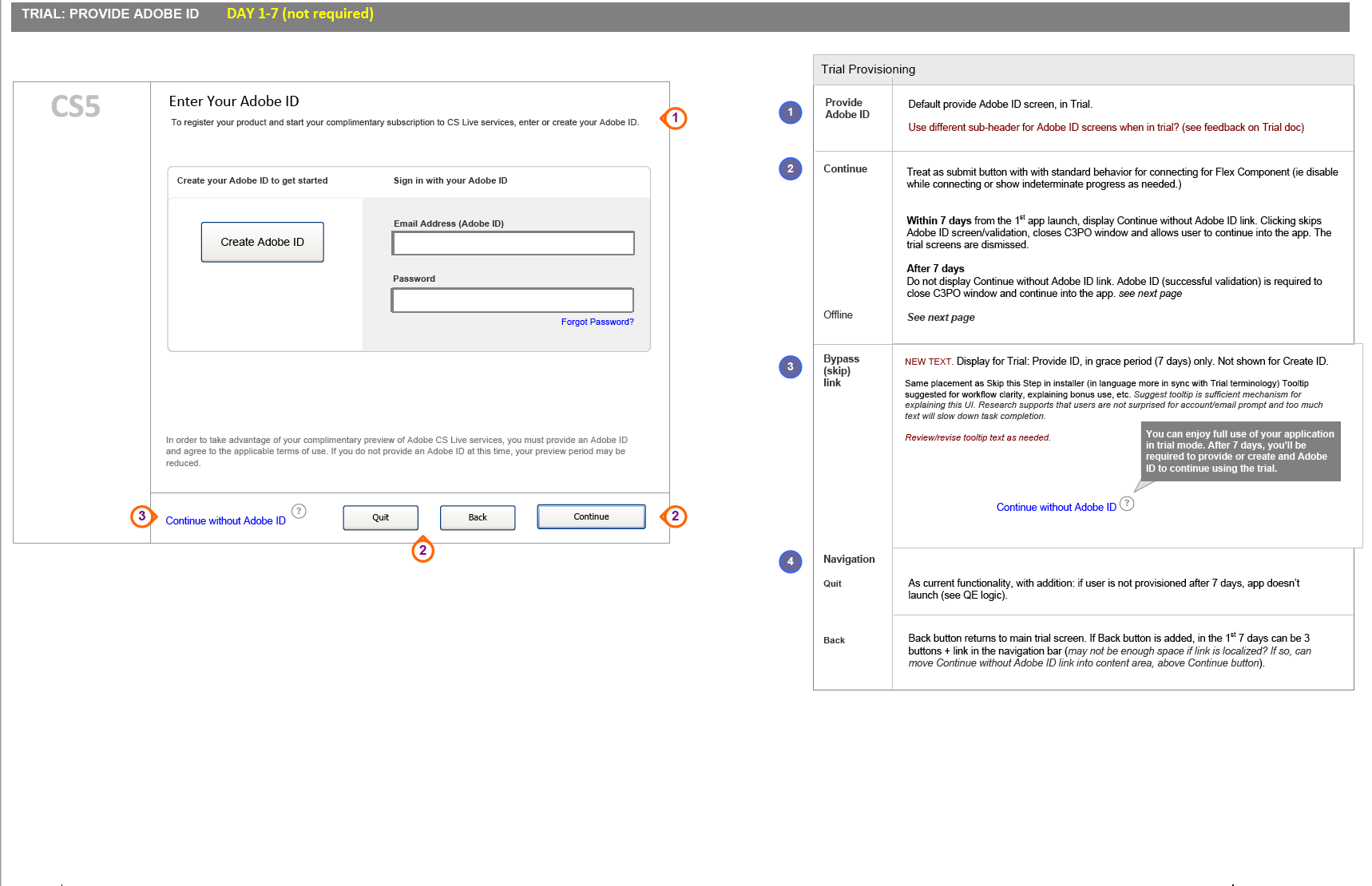1372x886 pixels.
Task: Select the Enter Your Adobe ID heading
Action: [234, 101]
